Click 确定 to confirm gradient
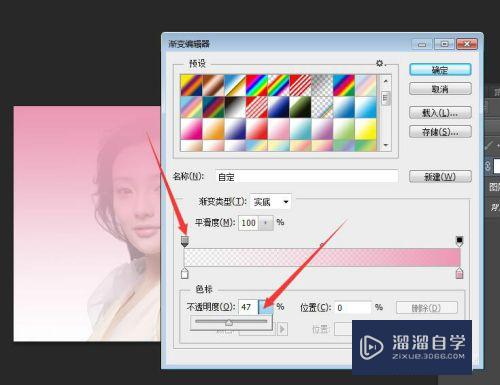 coord(440,70)
